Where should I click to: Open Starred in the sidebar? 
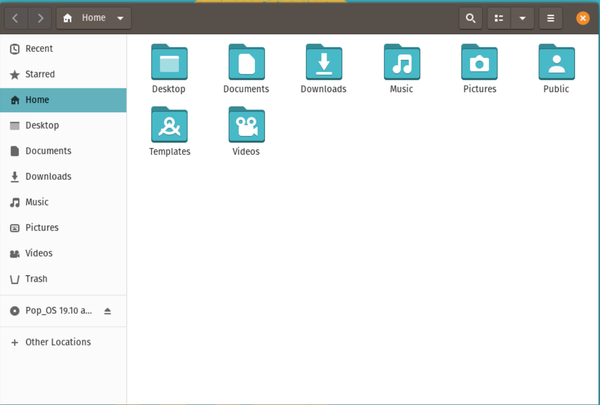(40, 74)
